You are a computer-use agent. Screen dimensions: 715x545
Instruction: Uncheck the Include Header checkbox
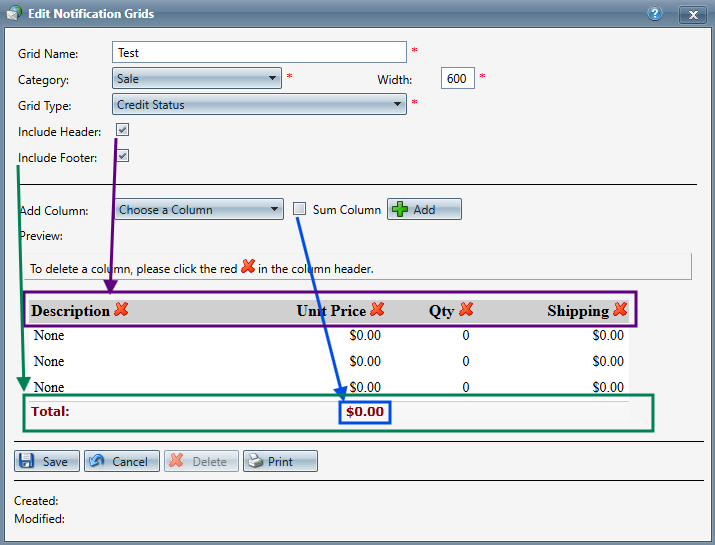pyautogui.click(x=122, y=130)
